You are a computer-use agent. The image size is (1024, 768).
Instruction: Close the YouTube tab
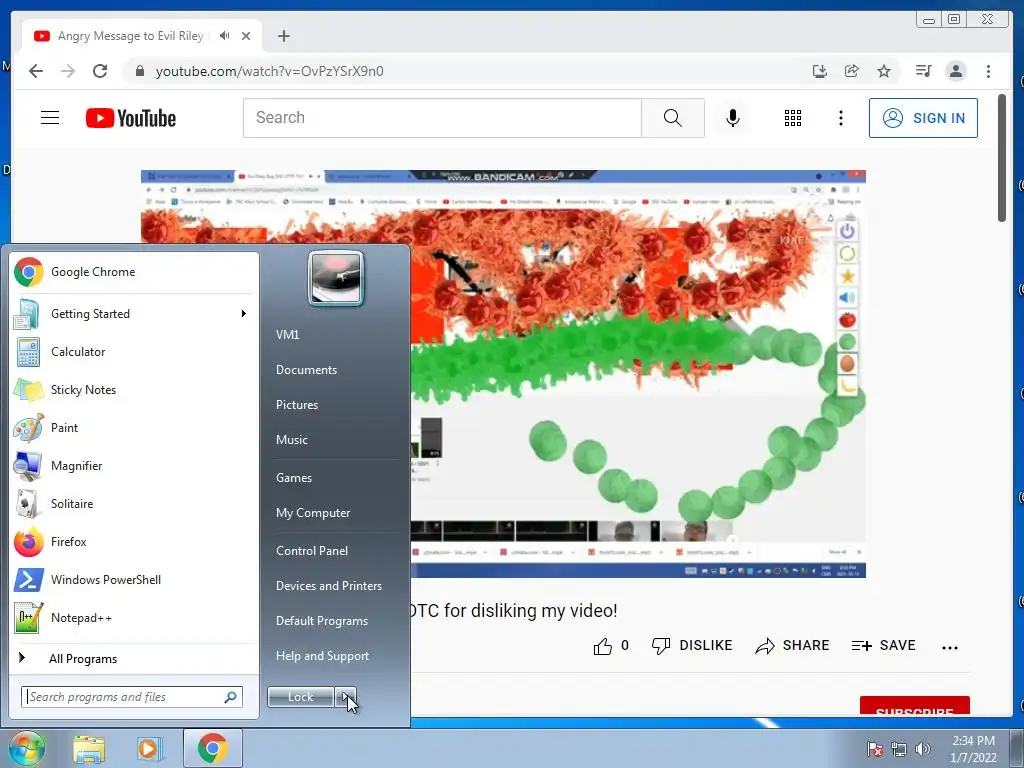pos(246,36)
